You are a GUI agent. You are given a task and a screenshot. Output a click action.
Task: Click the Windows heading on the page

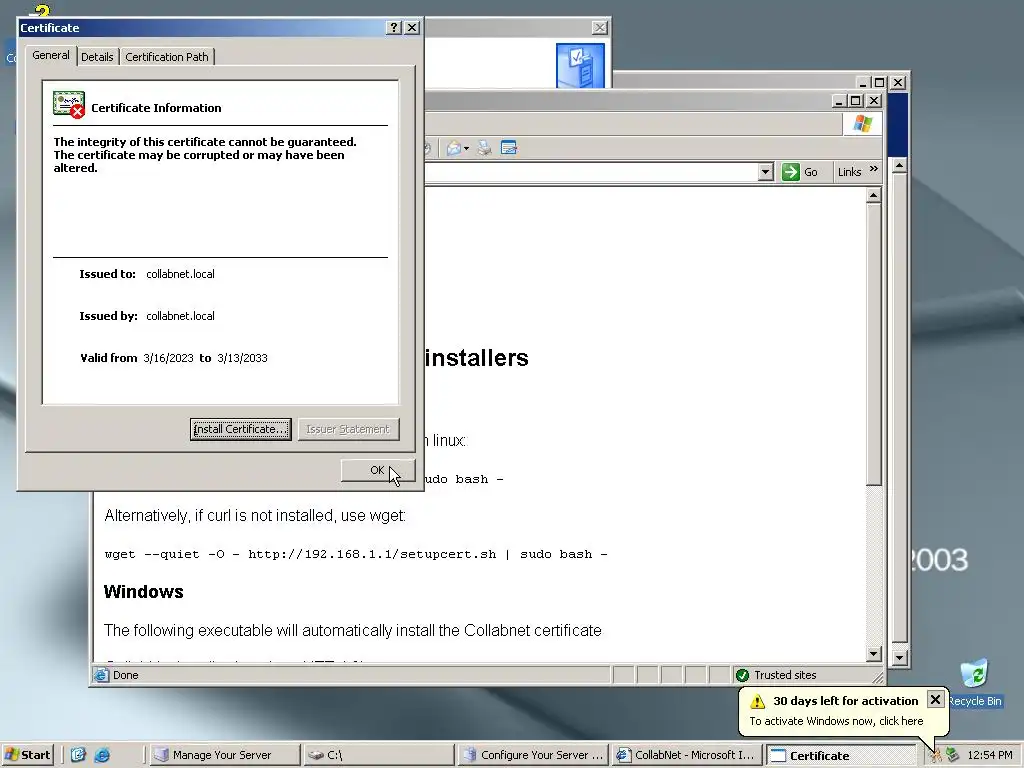[144, 592]
